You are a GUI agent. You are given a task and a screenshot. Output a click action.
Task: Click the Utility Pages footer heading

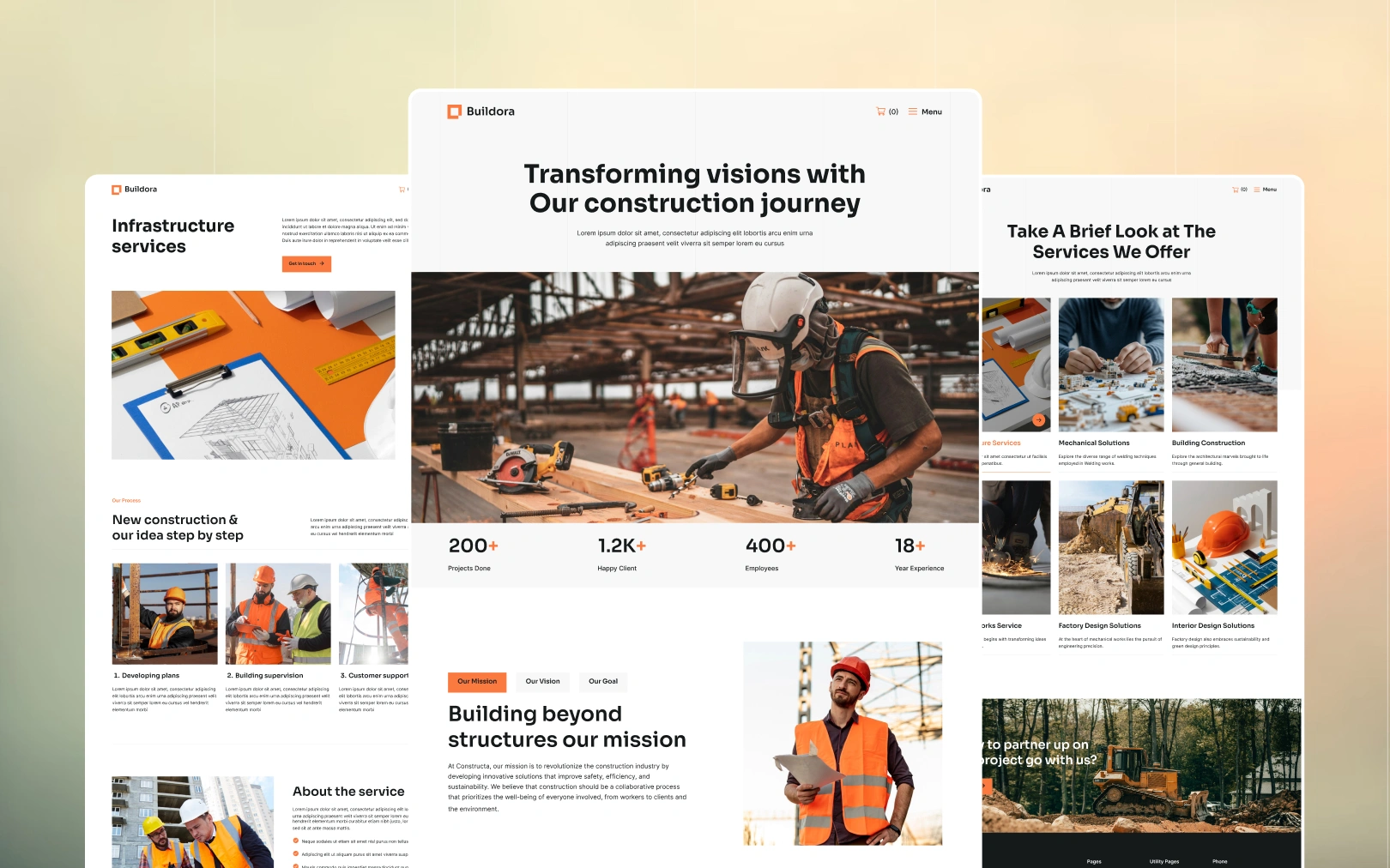tap(1163, 861)
